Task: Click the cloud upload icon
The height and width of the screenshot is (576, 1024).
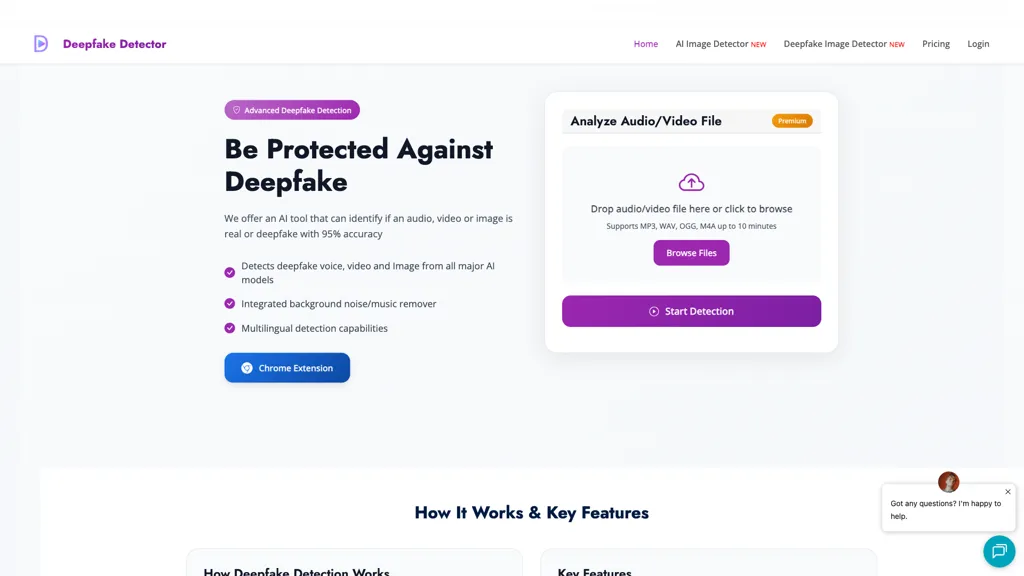Action: click(691, 181)
